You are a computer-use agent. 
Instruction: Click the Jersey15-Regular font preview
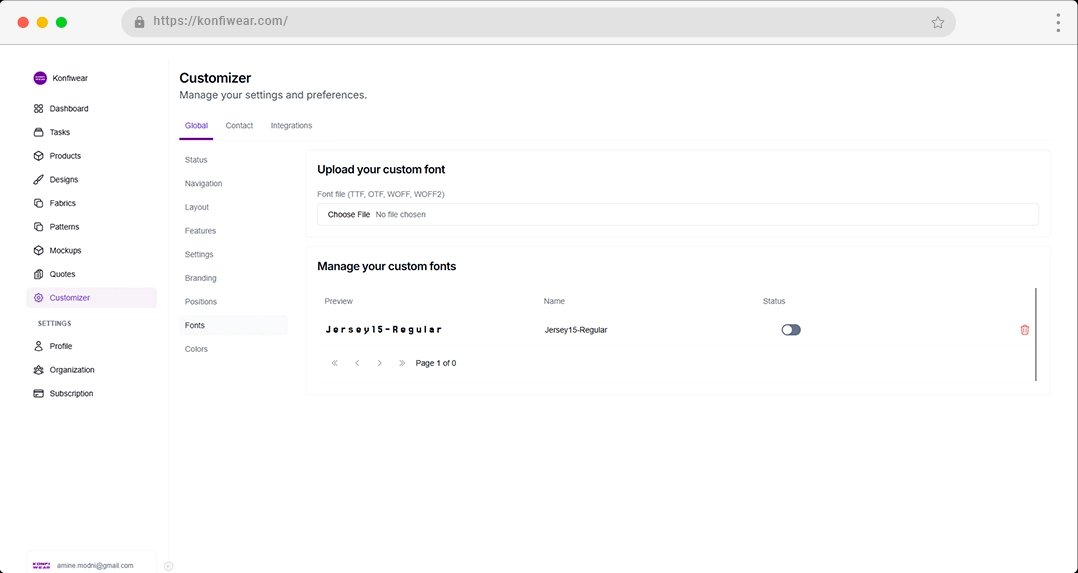pos(384,329)
